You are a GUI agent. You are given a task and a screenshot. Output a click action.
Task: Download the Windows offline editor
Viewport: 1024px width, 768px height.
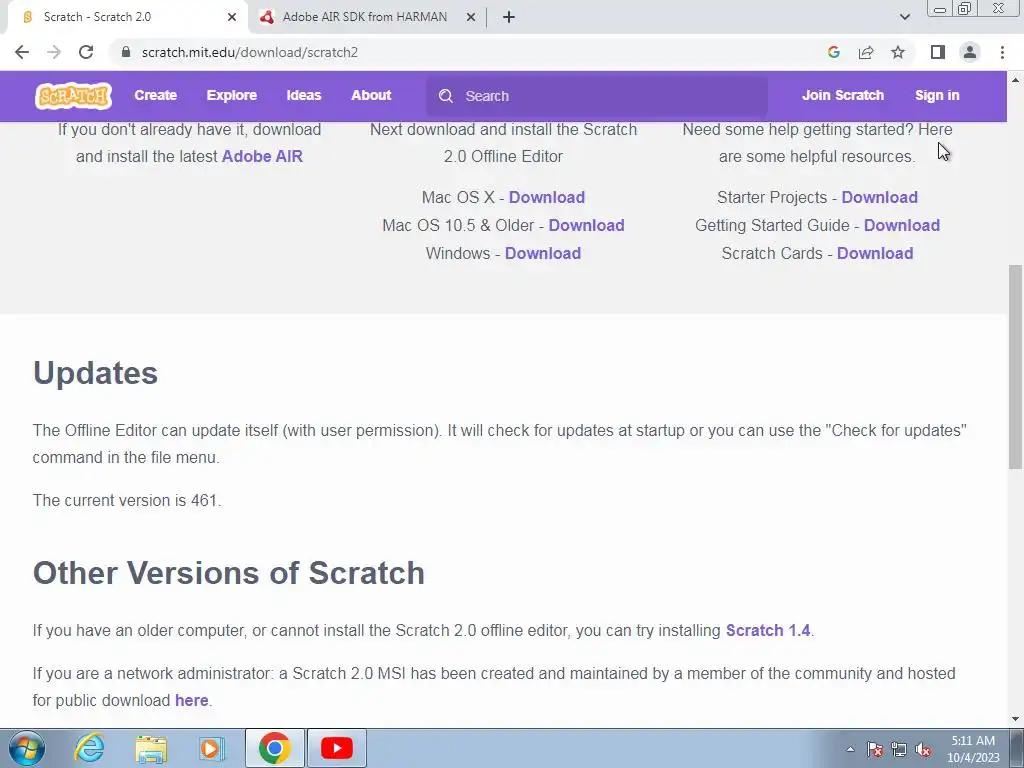(x=543, y=253)
